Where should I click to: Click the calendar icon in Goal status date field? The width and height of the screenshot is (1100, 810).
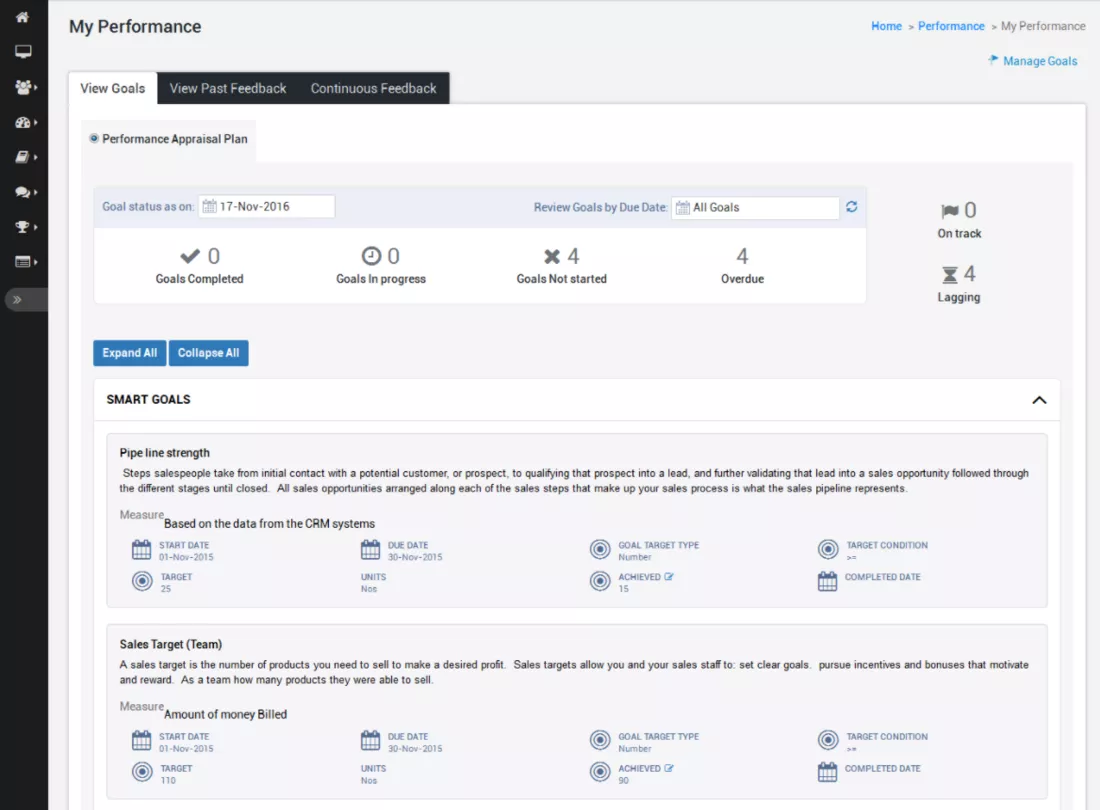click(x=209, y=206)
